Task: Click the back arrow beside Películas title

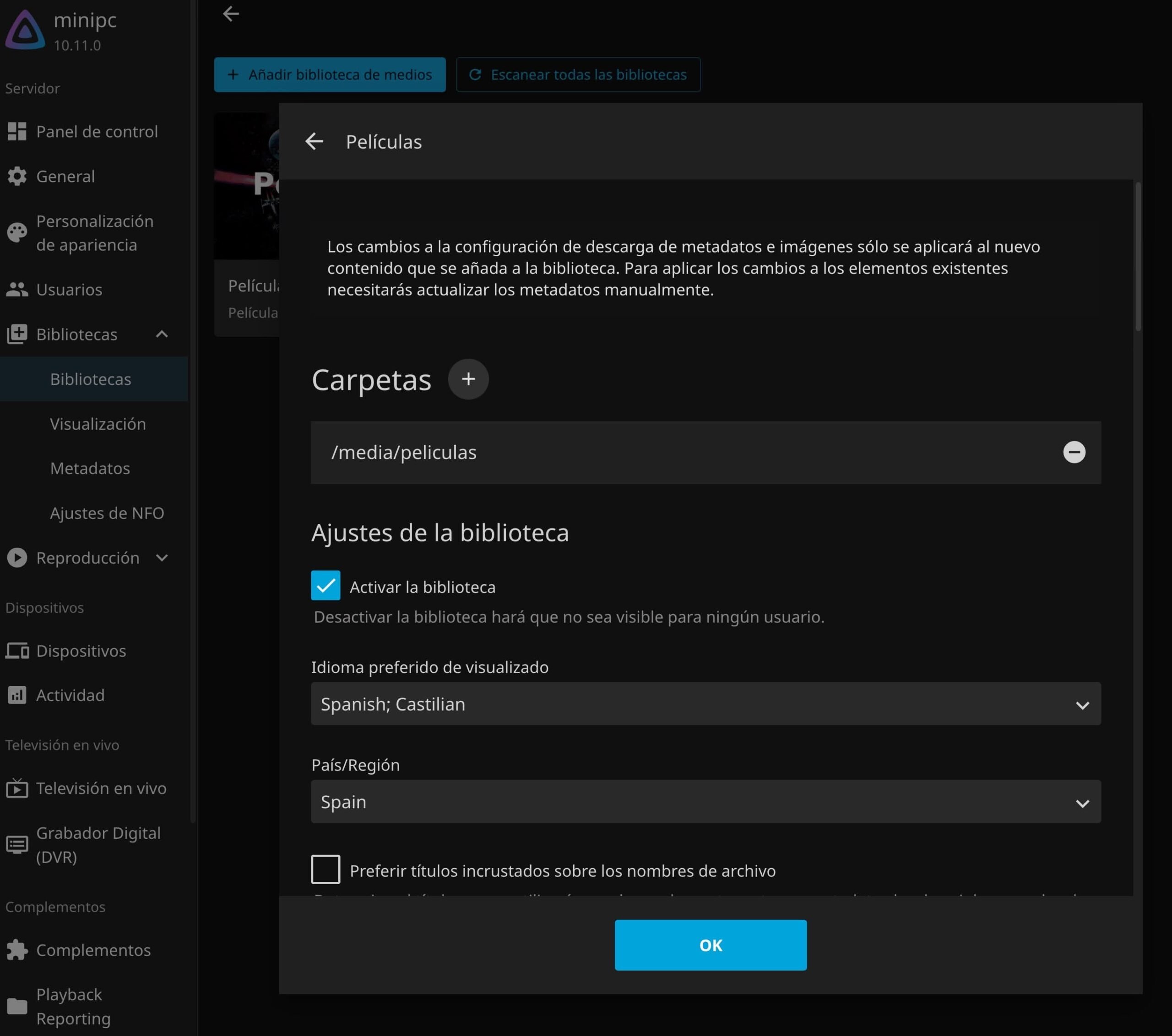Action: (314, 141)
